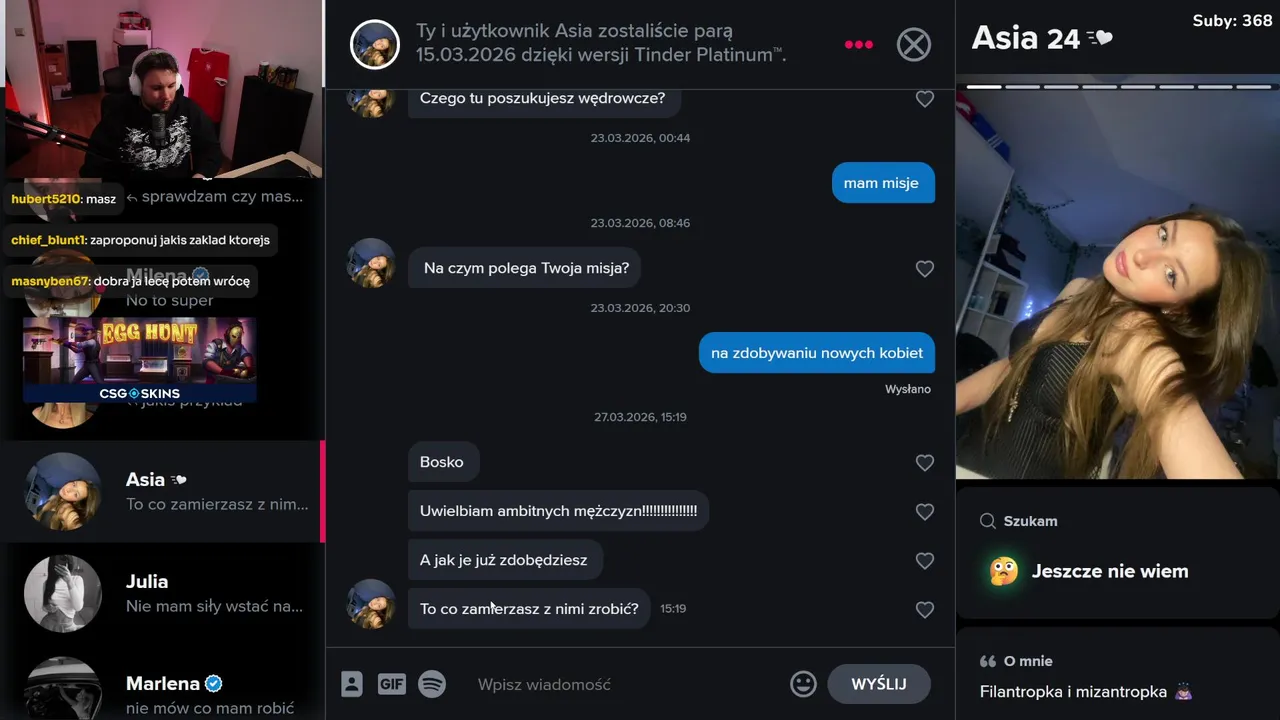Open the contact card attachment icon
1280x720 pixels.
pyautogui.click(x=351, y=684)
